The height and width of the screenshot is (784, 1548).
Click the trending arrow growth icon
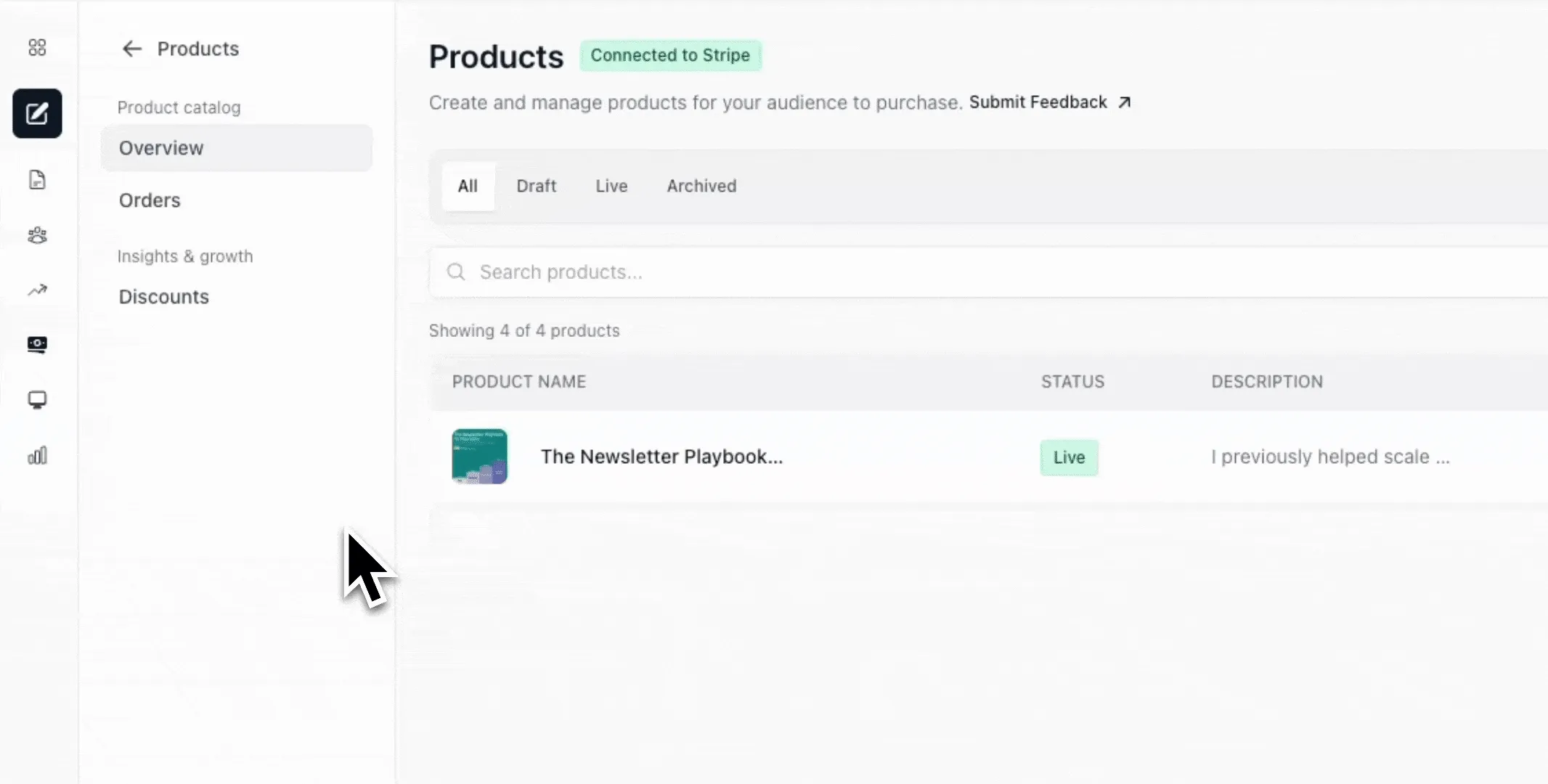37,290
